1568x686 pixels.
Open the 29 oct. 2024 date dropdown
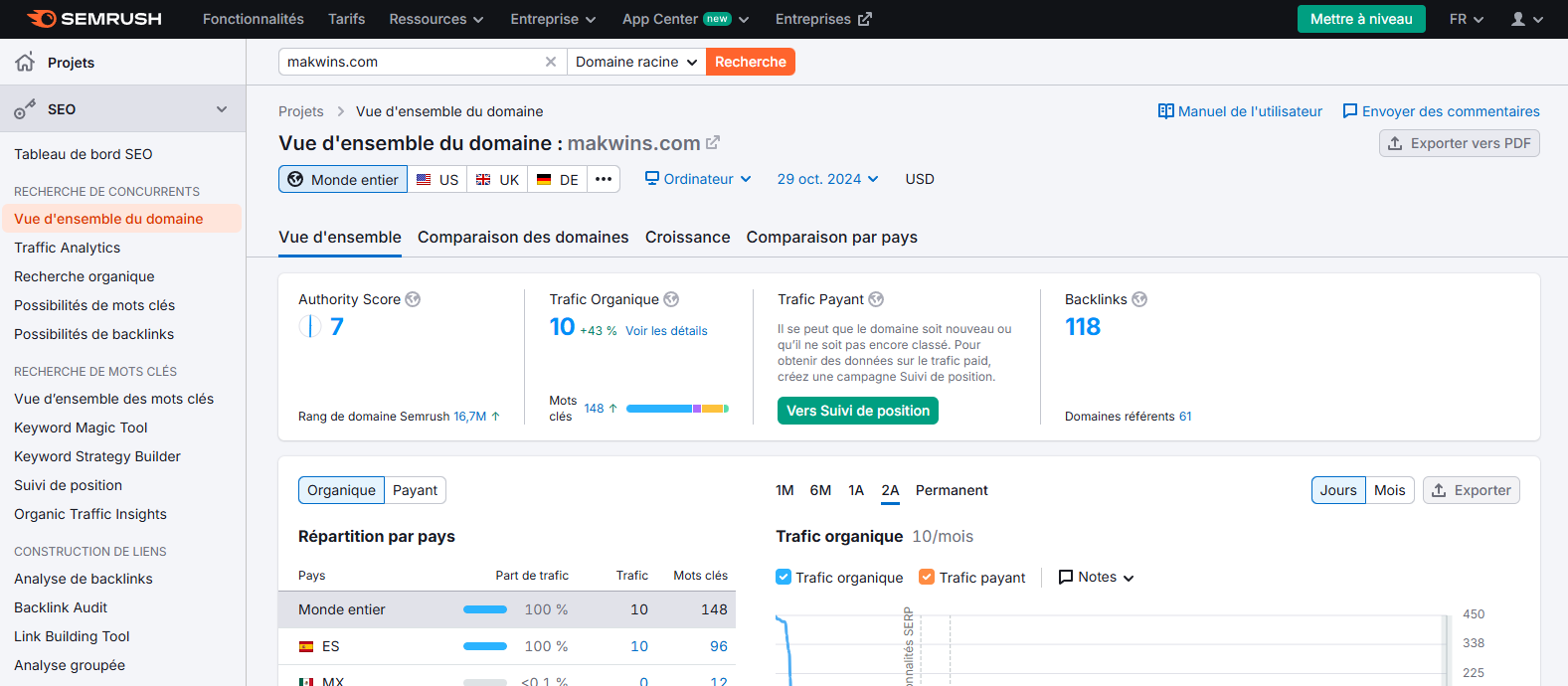(828, 179)
